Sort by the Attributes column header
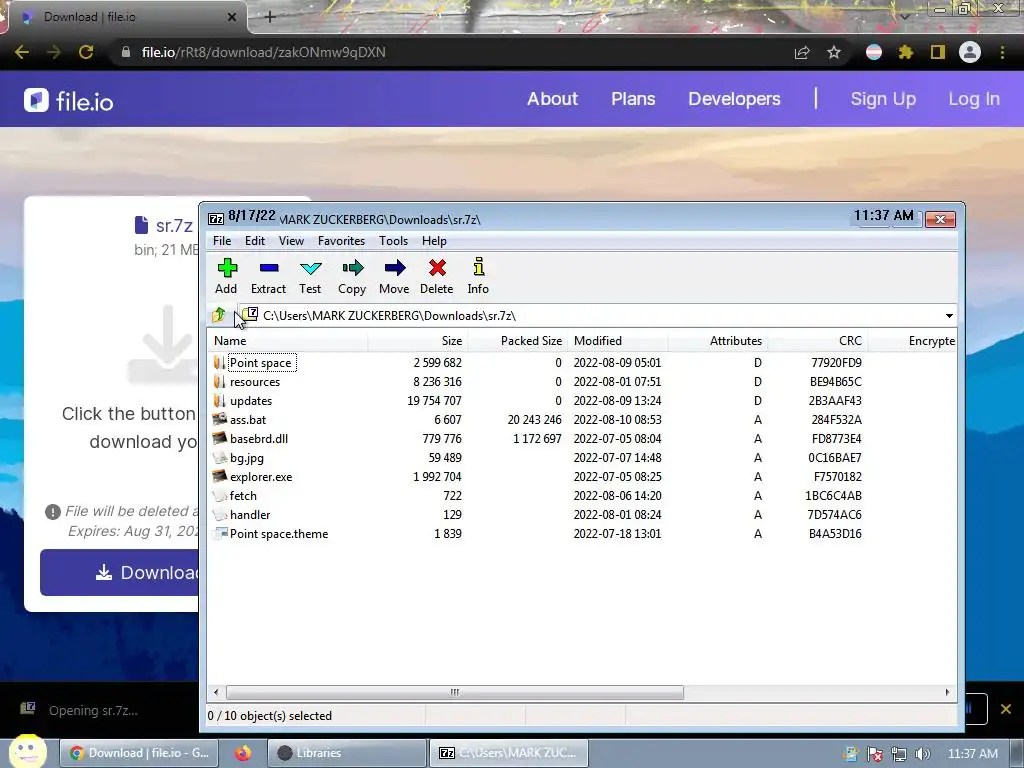This screenshot has width=1024, height=768. [717, 341]
